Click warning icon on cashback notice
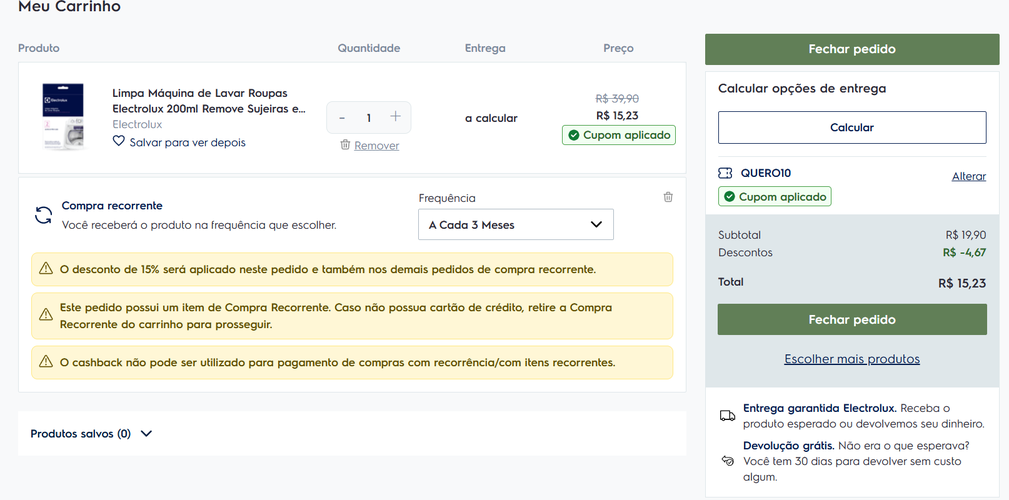 (46, 362)
